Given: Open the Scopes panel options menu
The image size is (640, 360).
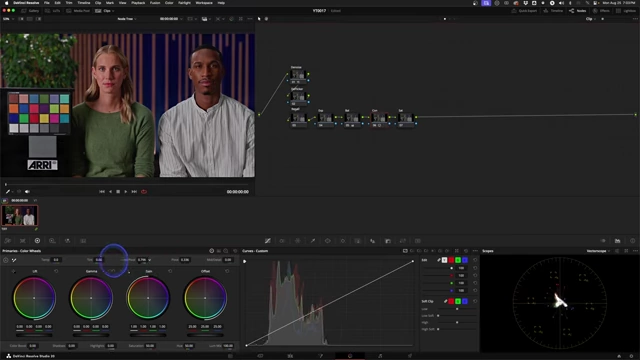Looking at the screenshot, I should (x=635, y=251).
